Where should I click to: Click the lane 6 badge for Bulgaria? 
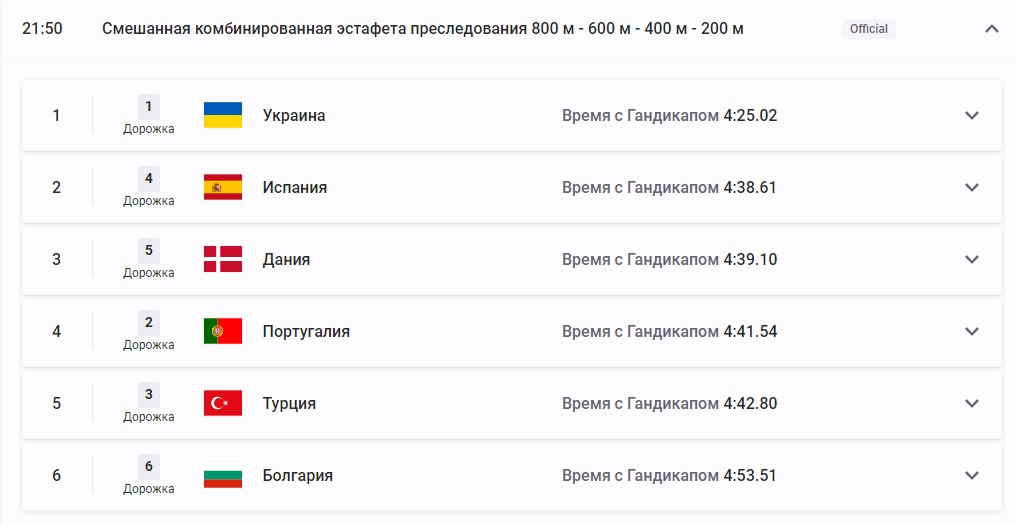tap(148, 466)
